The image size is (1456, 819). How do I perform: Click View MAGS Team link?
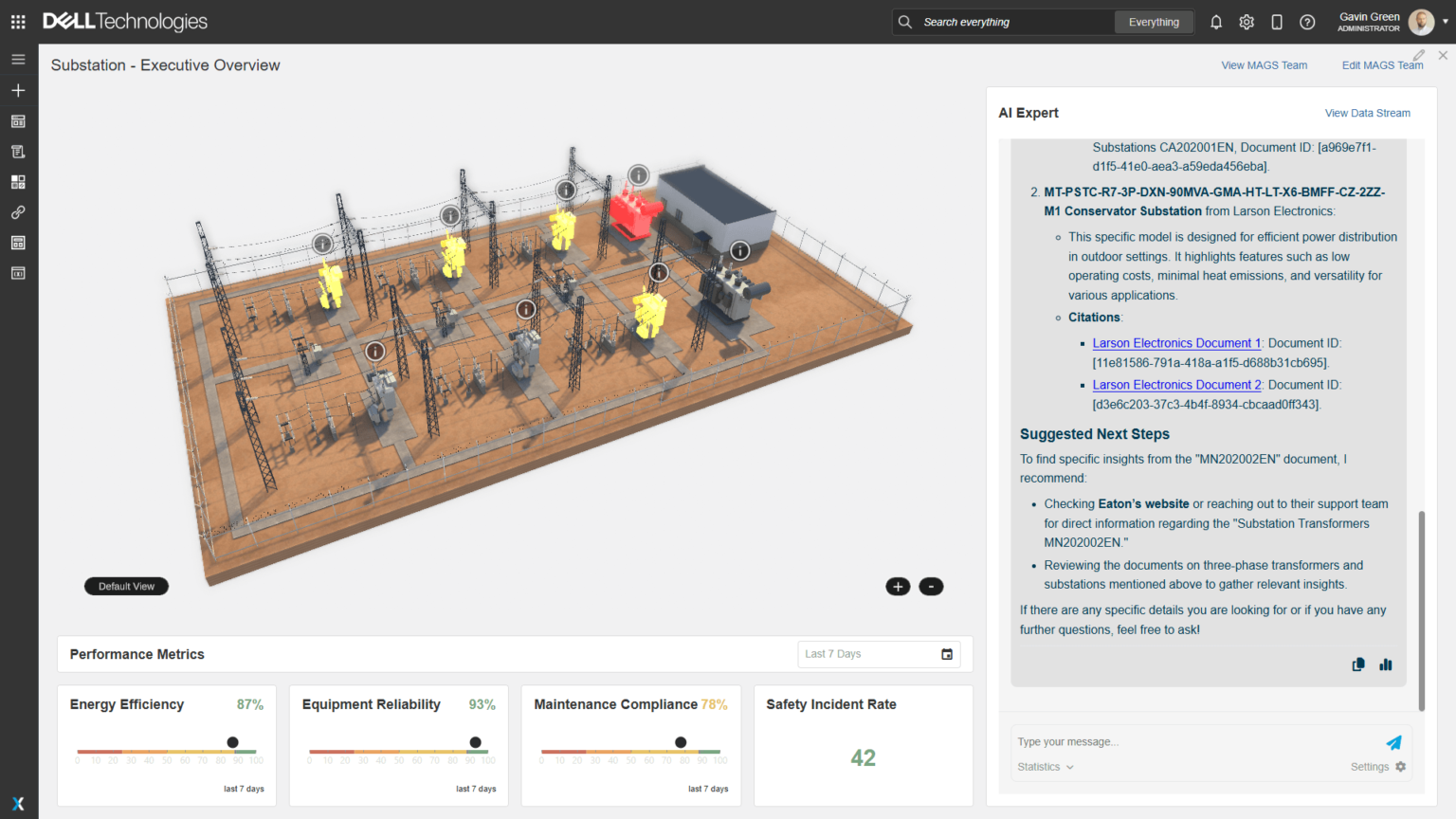1264,65
